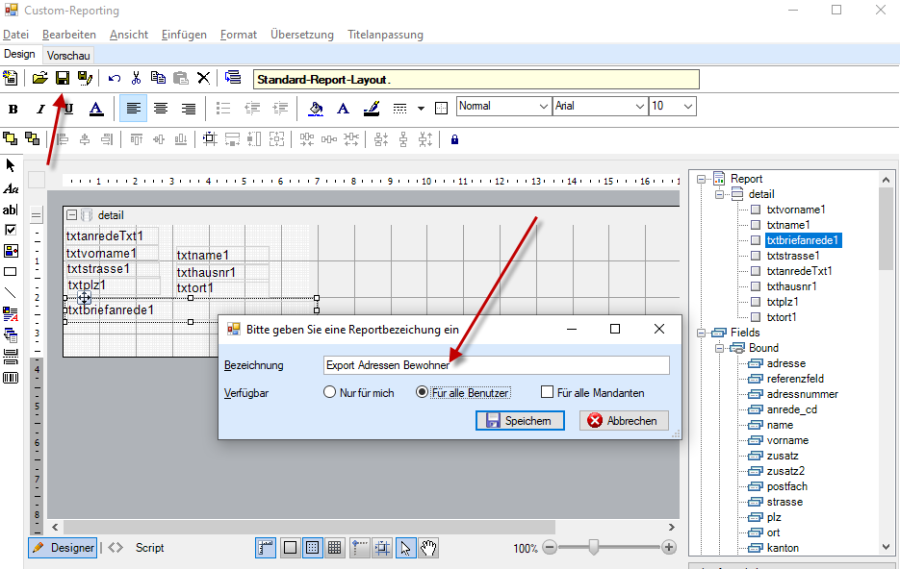Image resolution: width=900 pixels, height=569 pixels.
Task: Select the checkbox tool in toolbox
Action: click(10, 230)
